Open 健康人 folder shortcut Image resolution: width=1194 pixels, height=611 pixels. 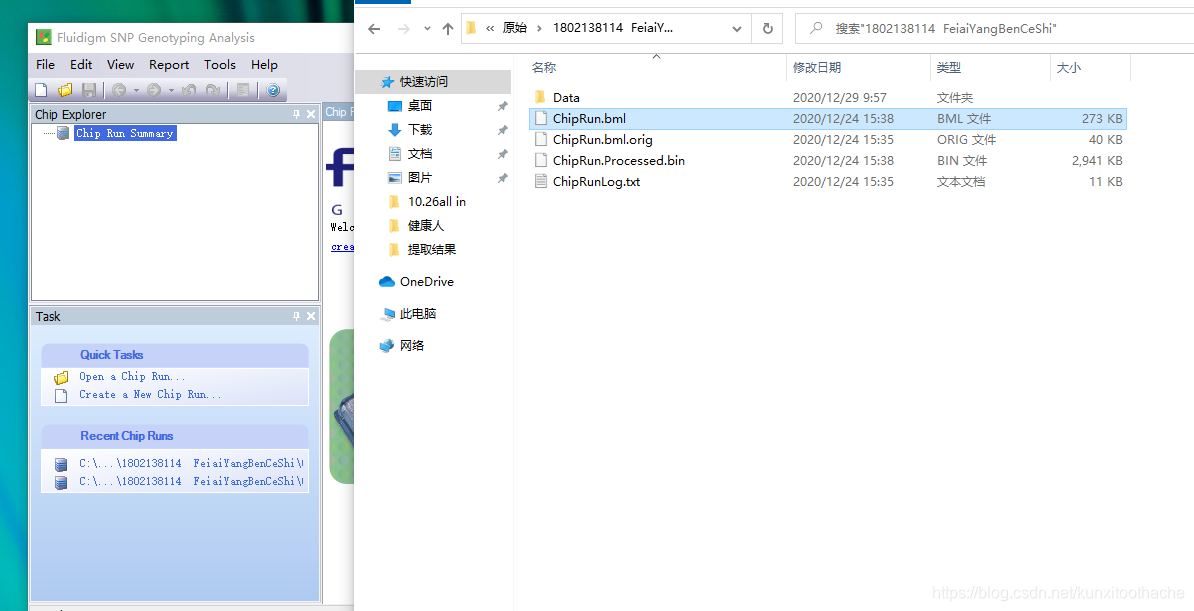click(425, 226)
